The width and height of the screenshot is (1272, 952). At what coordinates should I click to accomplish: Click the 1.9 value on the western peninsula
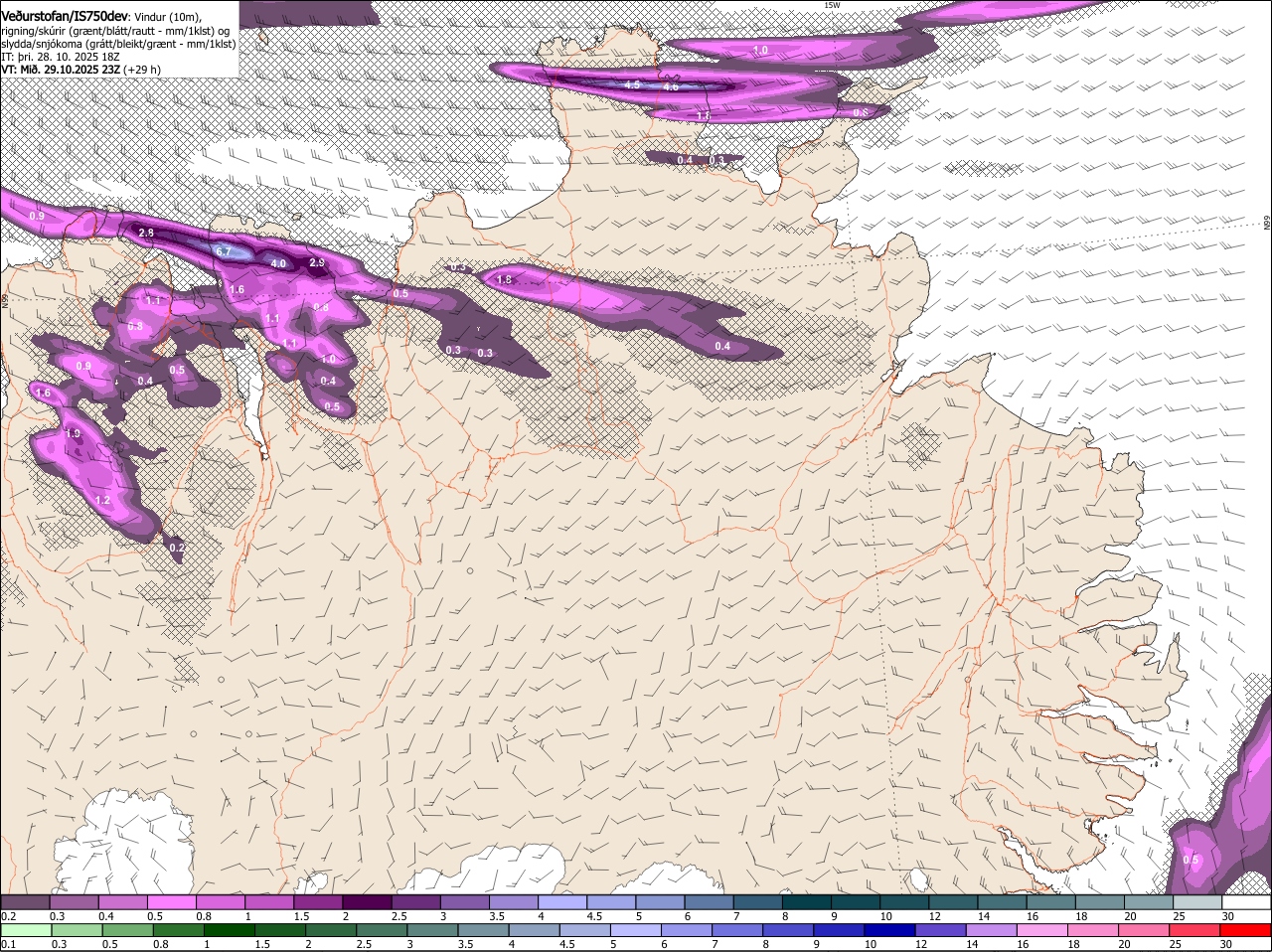click(x=73, y=434)
